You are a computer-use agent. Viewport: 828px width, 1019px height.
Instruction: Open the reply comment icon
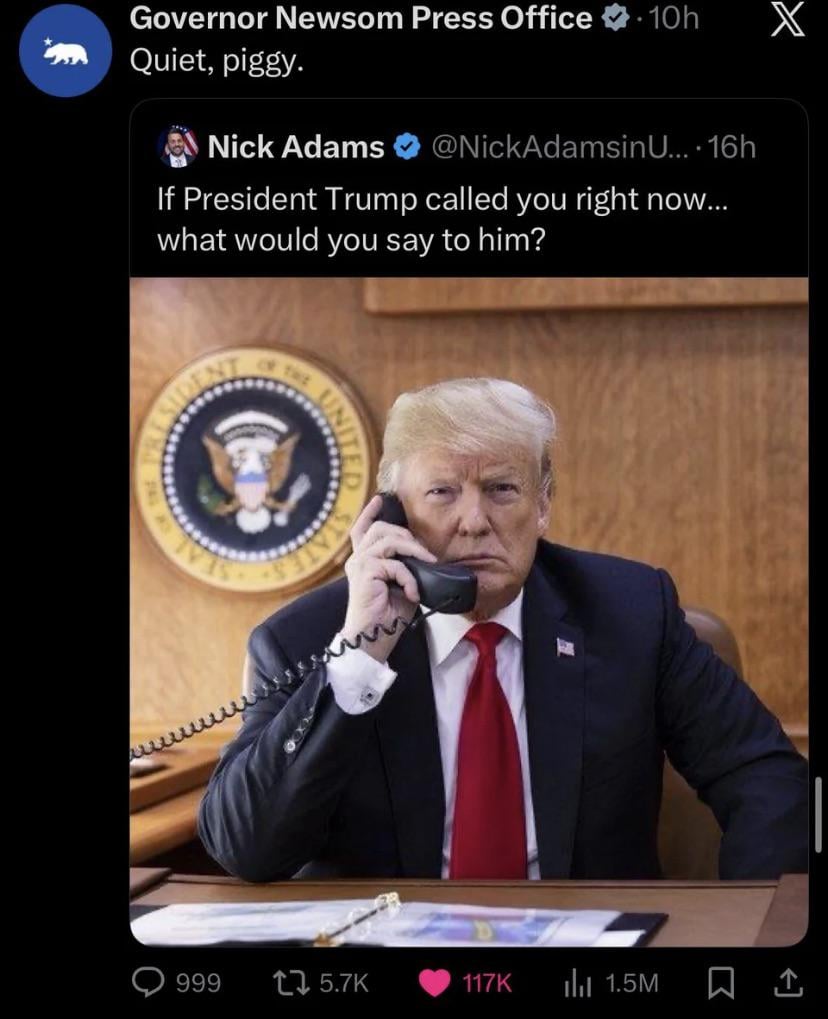148,982
